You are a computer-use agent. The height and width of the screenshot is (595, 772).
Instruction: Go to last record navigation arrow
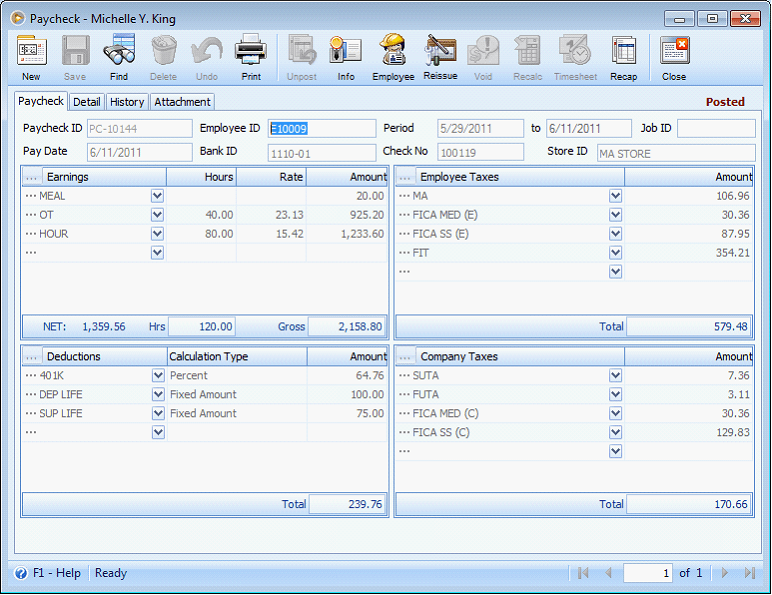pos(749,573)
